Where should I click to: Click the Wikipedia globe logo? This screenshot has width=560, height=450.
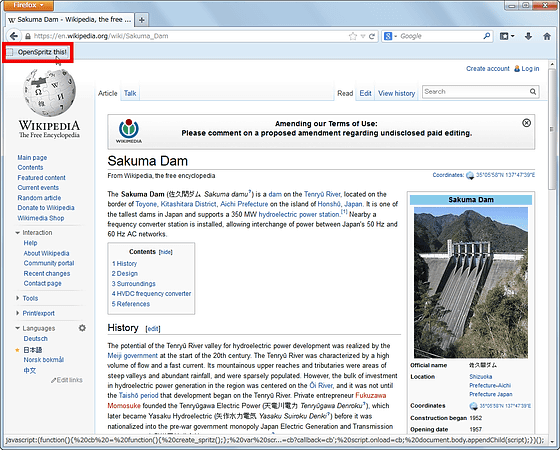coord(49,93)
